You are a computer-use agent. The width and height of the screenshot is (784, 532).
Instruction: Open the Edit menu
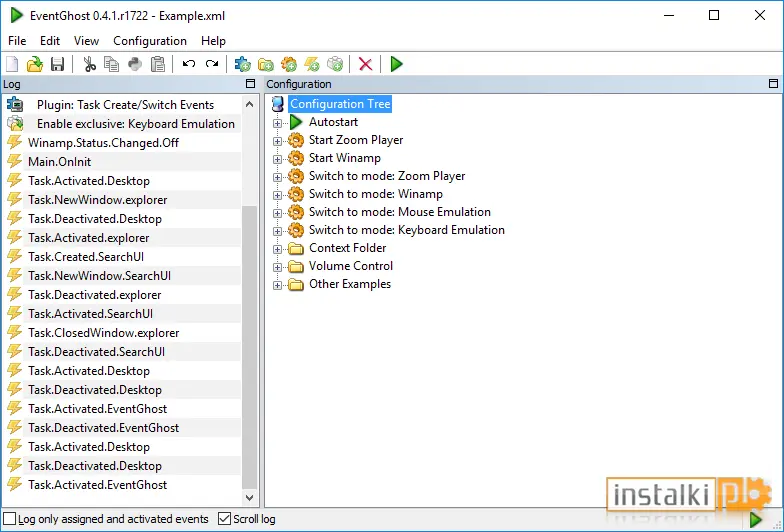tap(50, 40)
